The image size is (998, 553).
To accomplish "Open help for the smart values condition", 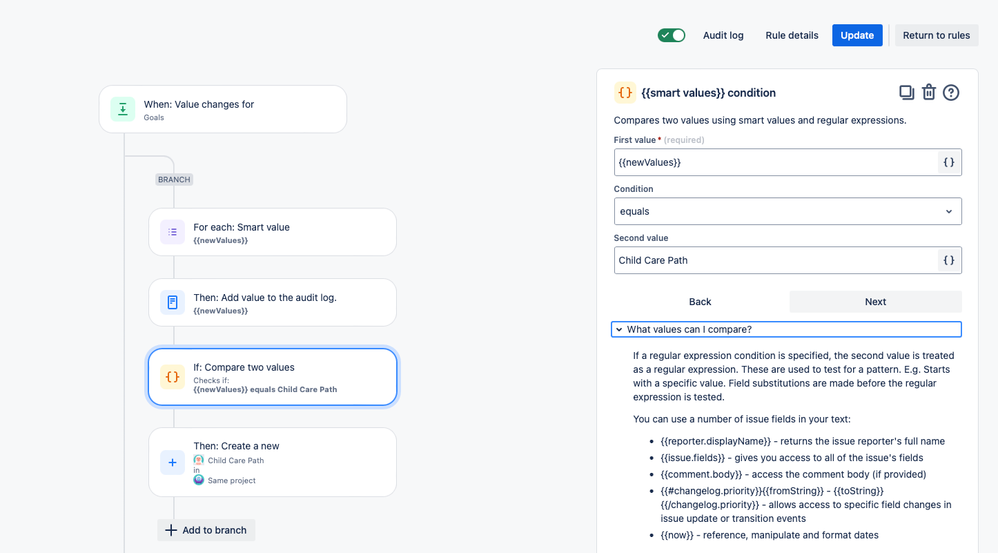I will coord(951,93).
